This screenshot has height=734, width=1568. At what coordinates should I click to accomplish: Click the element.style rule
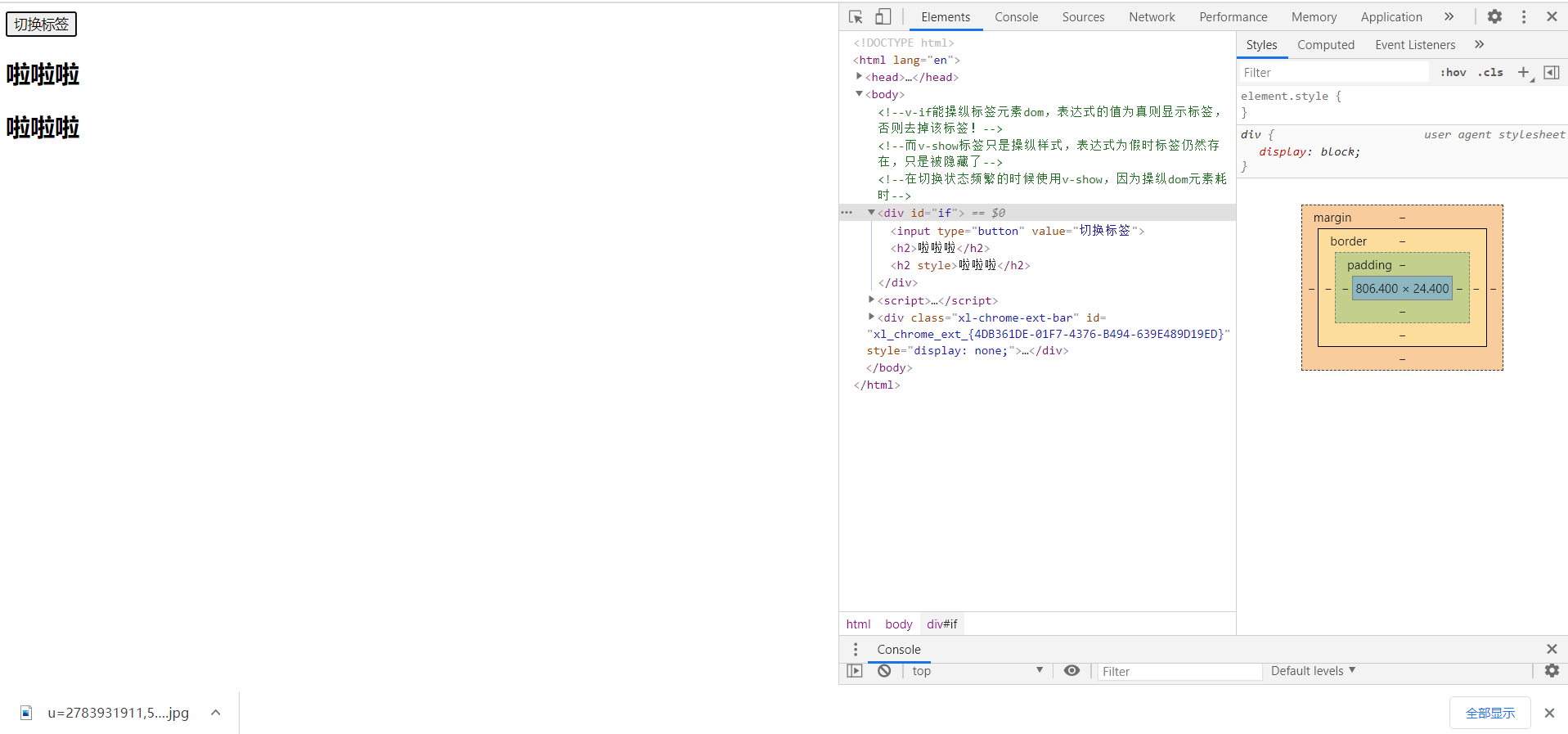pyautogui.click(x=1291, y=97)
